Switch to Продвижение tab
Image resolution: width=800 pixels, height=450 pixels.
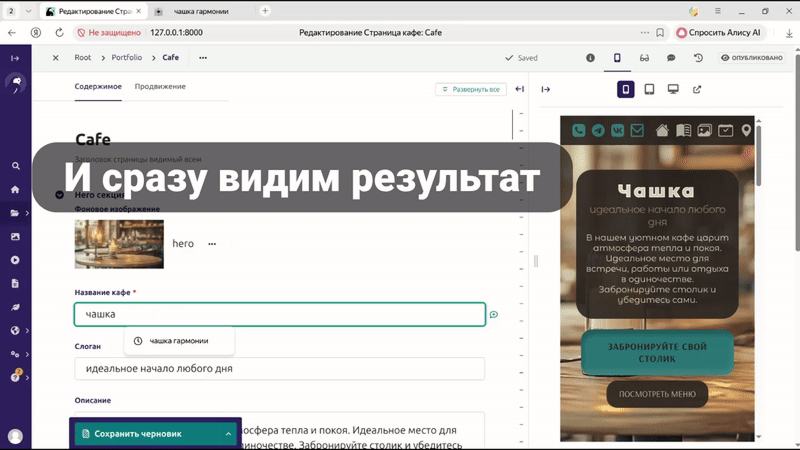coord(160,86)
